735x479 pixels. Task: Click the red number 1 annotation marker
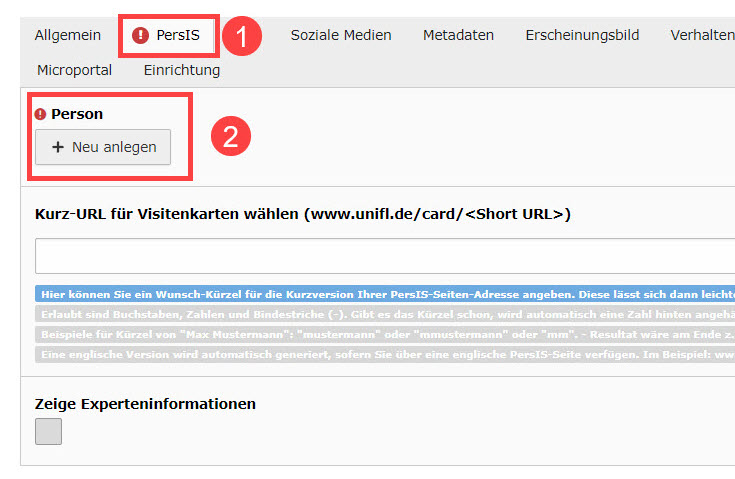tap(241, 37)
